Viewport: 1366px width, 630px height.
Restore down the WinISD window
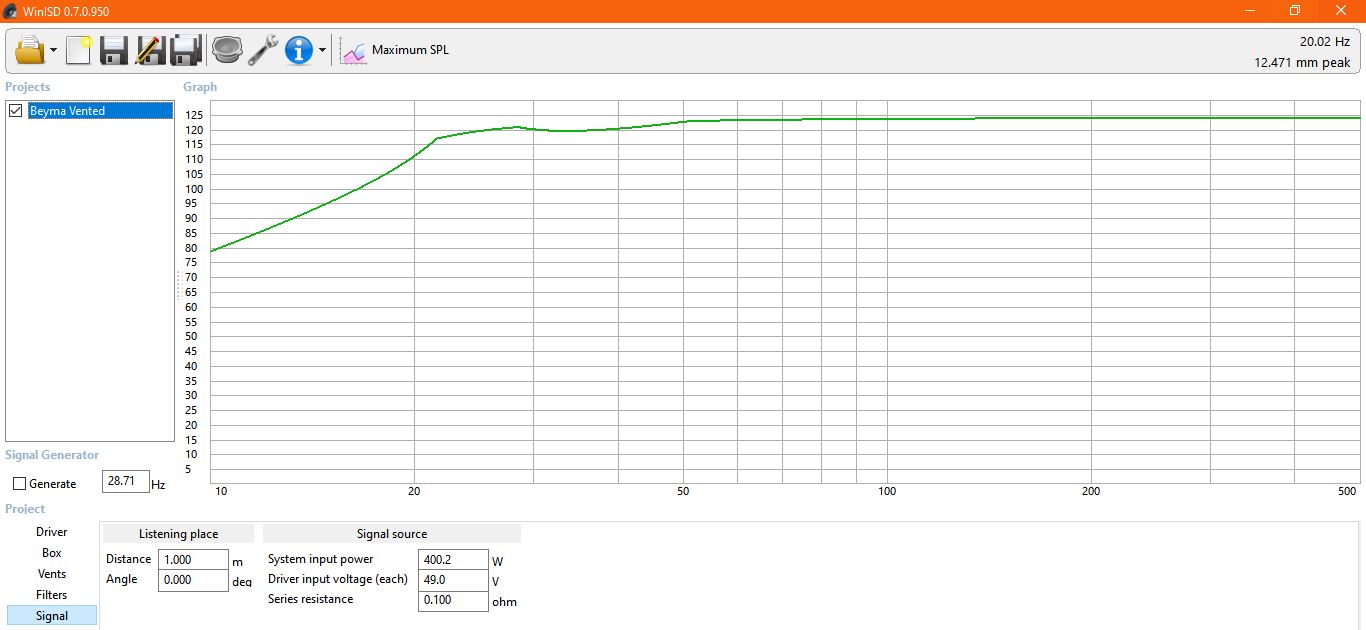pyautogui.click(x=1295, y=10)
